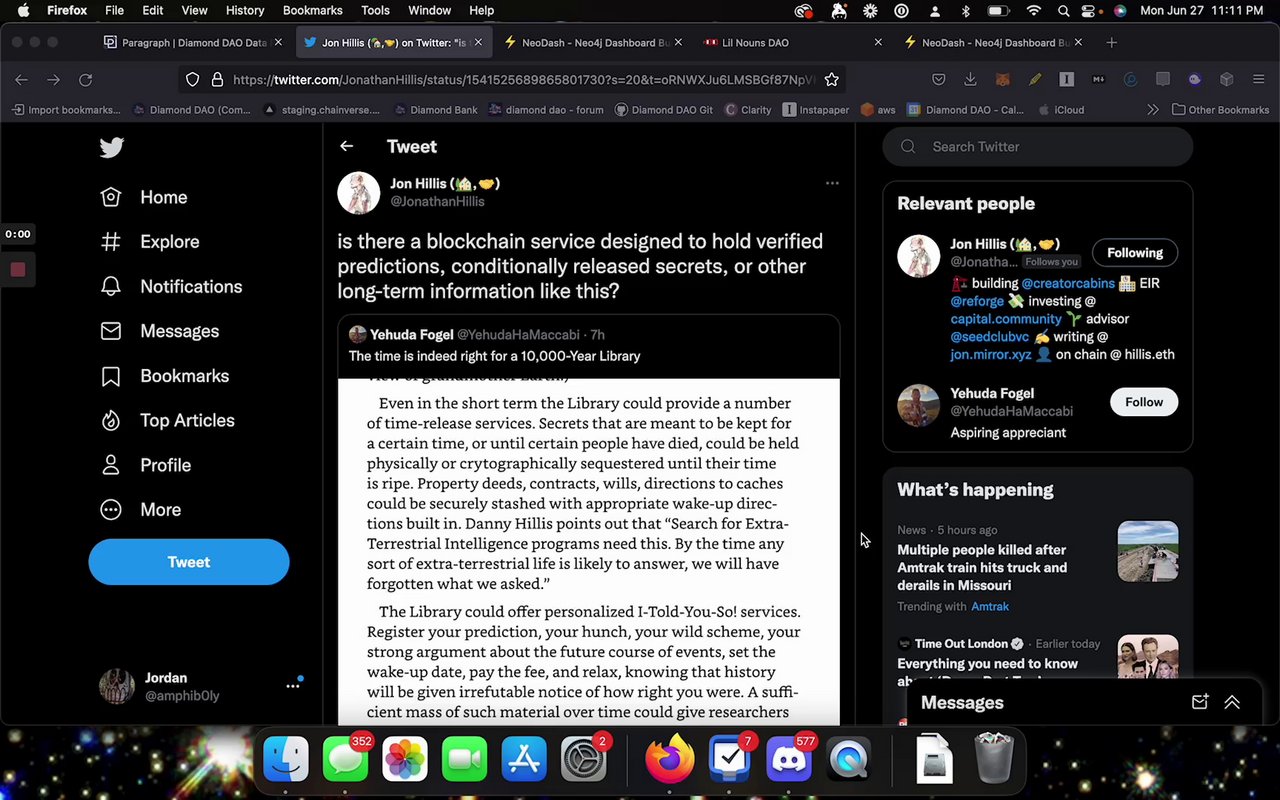Open @creatorcabins link in bio
Viewport: 1280px width, 800px height.
coord(1067,283)
